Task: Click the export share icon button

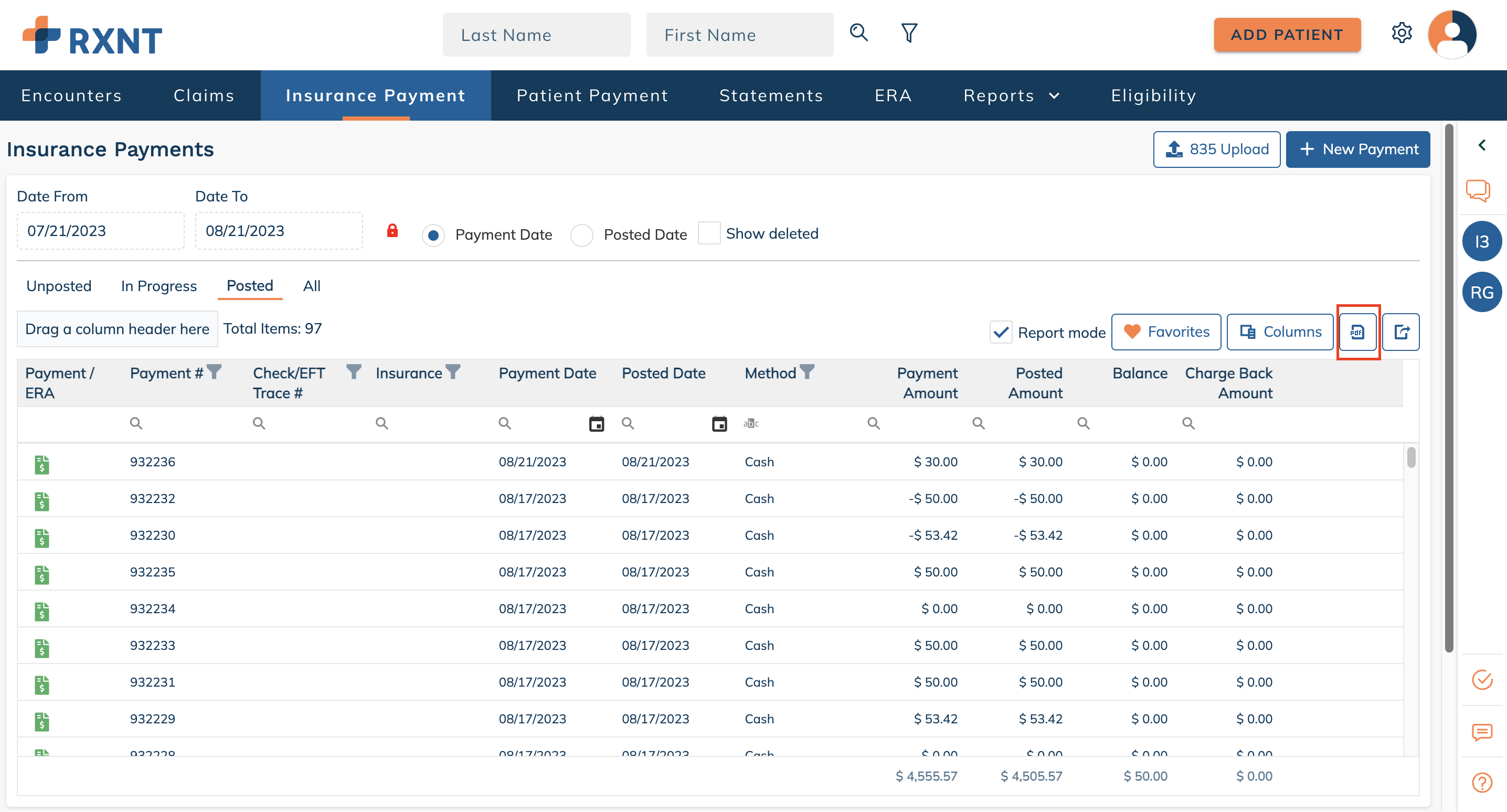Action: point(1401,332)
